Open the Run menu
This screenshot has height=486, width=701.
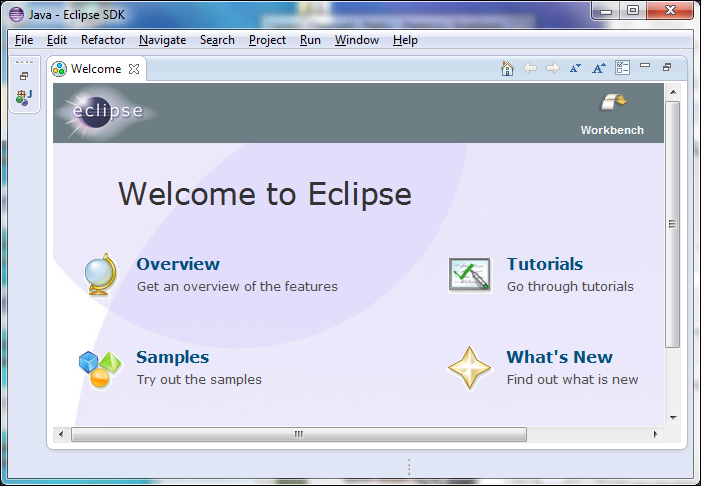click(x=310, y=40)
